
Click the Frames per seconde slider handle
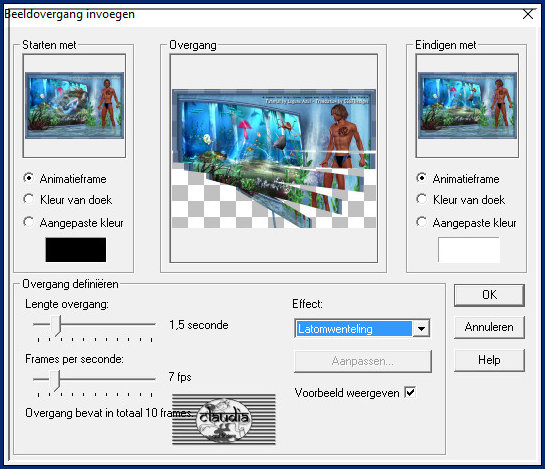click(55, 380)
